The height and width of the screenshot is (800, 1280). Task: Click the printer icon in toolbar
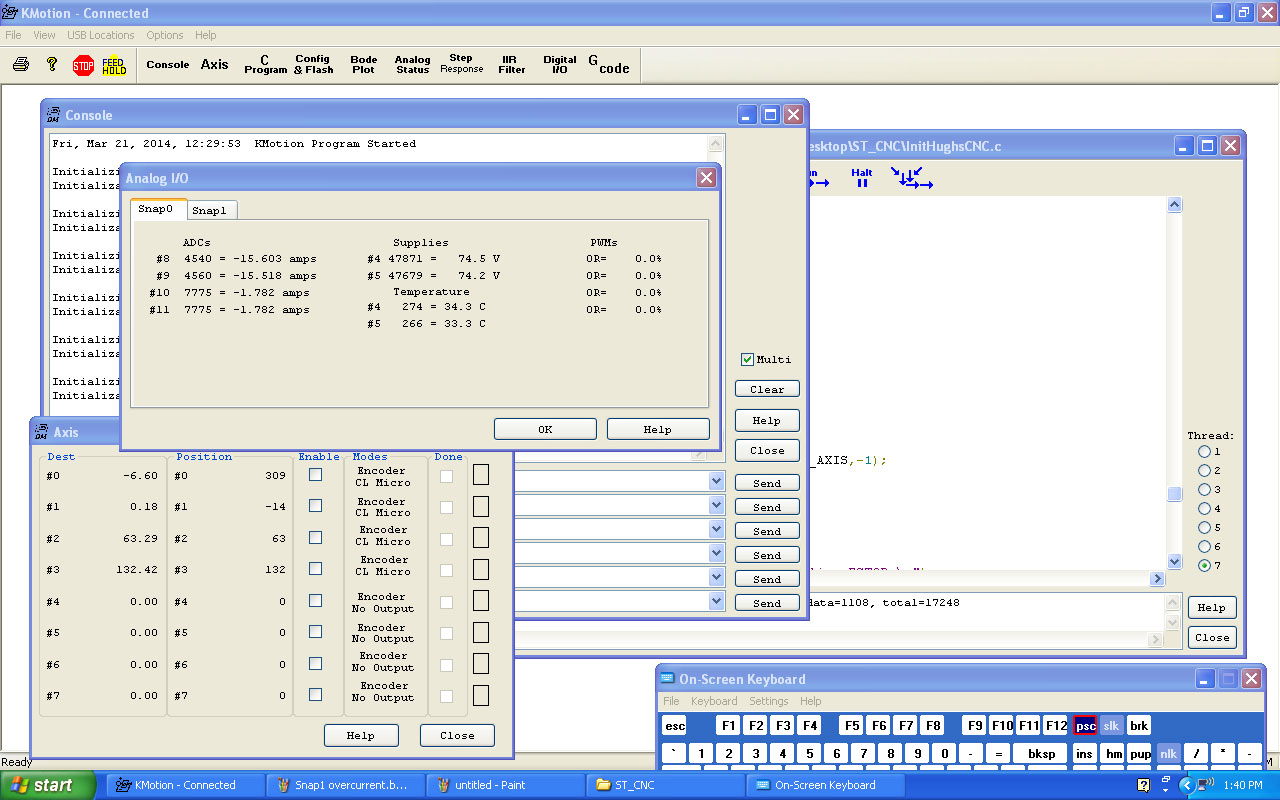coord(21,65)
